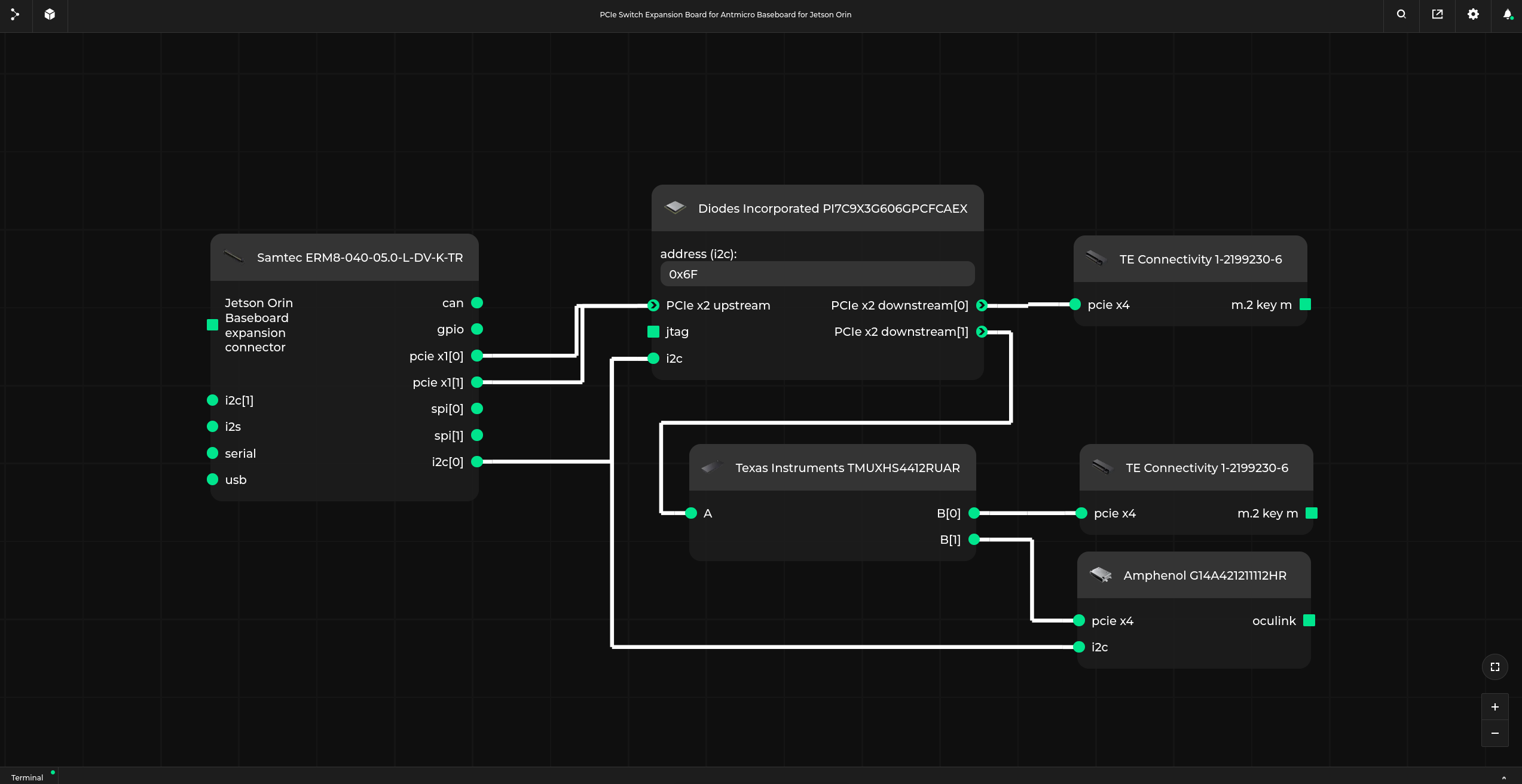Select the serial port dot

point(212,453)
